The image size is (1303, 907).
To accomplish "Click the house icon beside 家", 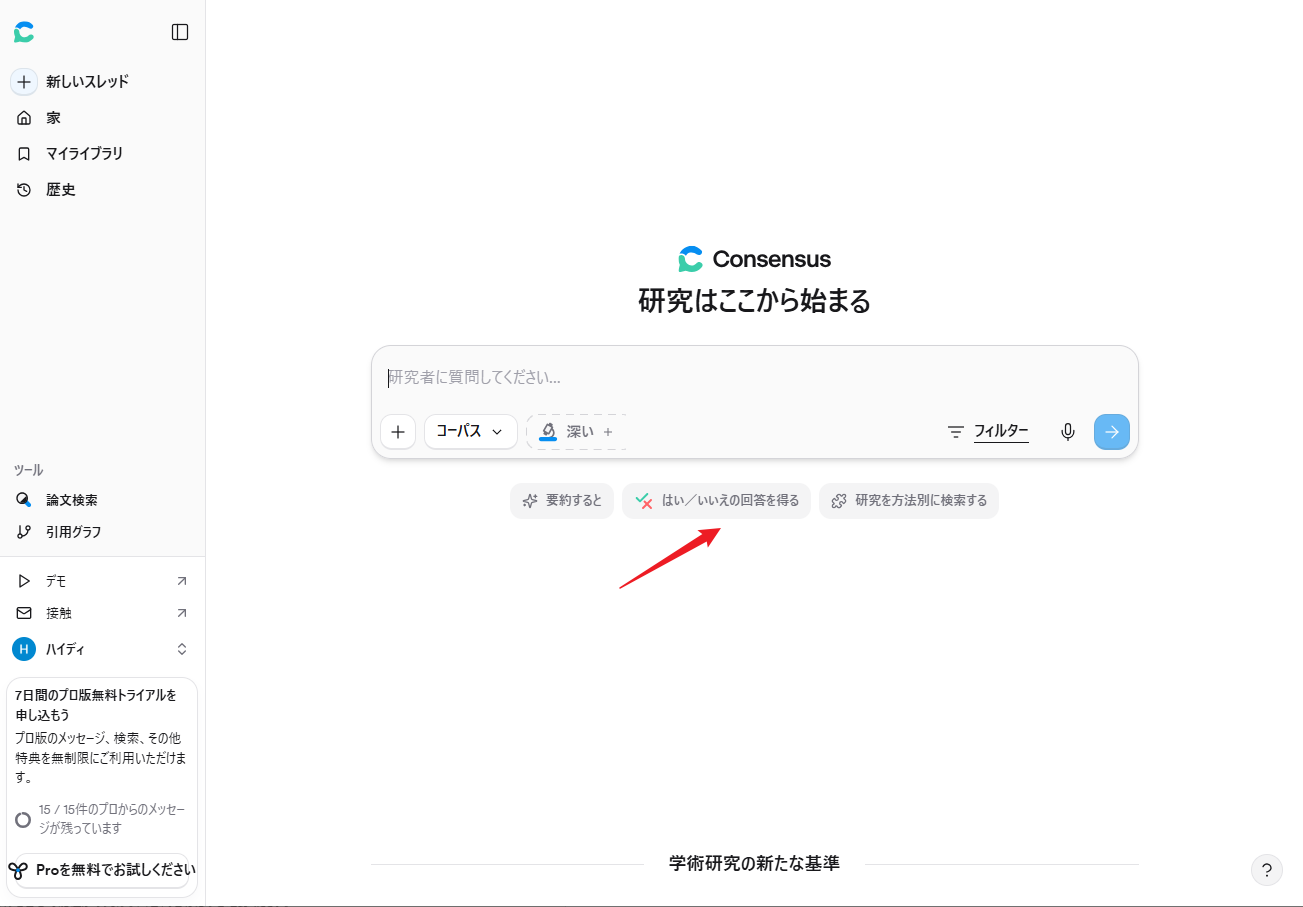I will (x=24, y=118).
